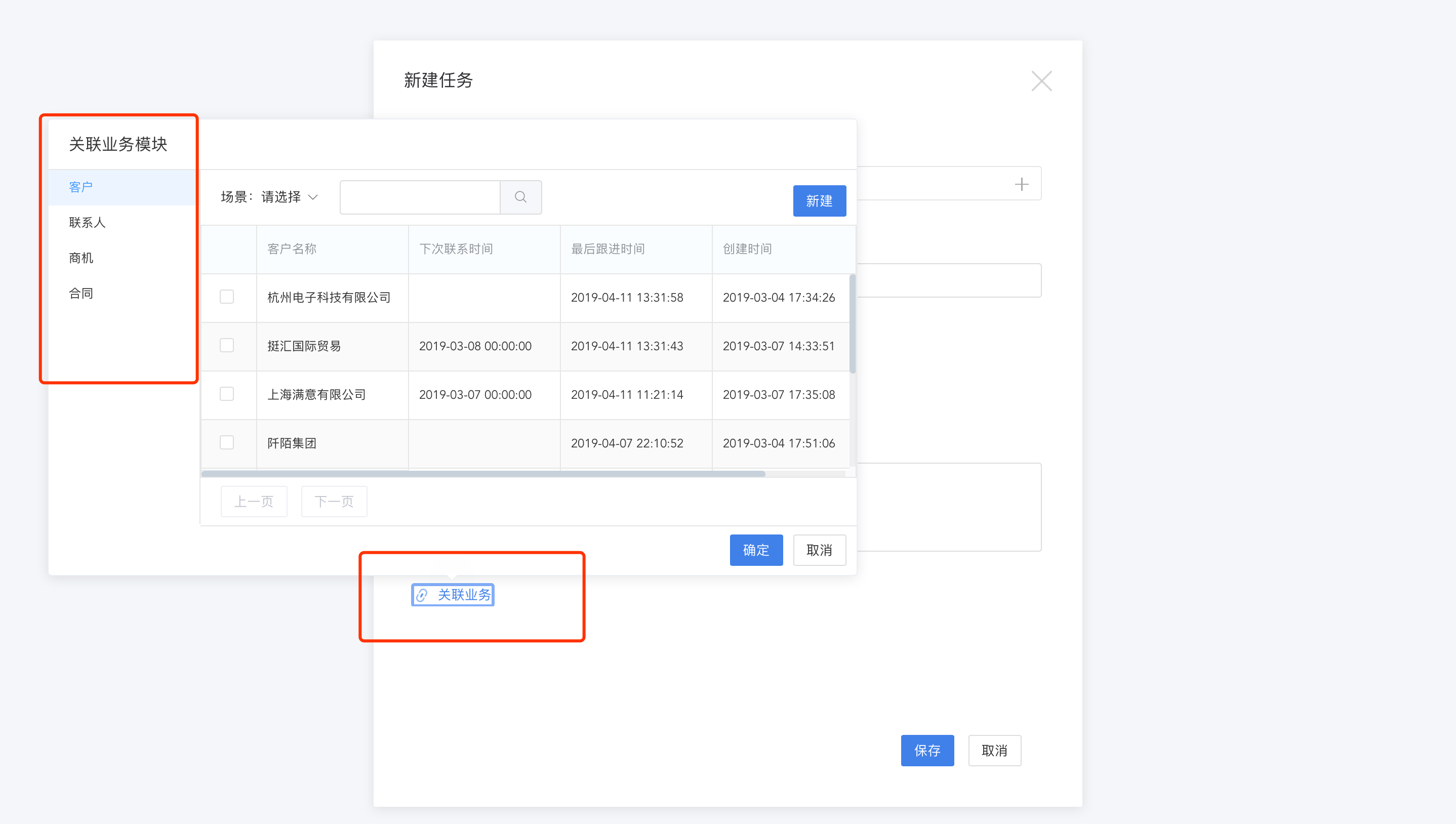Click the 2019-03-07 14:33:51 cell
This screenshot has width=1456, height=824.
781,346
